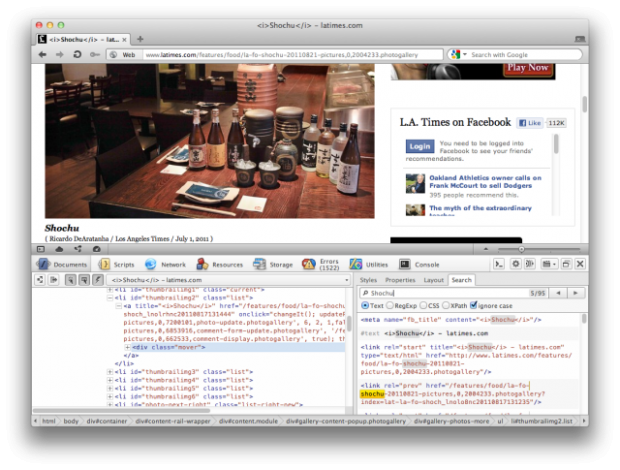The width and height of the screenshot is (620, 470).
Task: Click the Web security badge in the address bar
Action: click(122, 55)
